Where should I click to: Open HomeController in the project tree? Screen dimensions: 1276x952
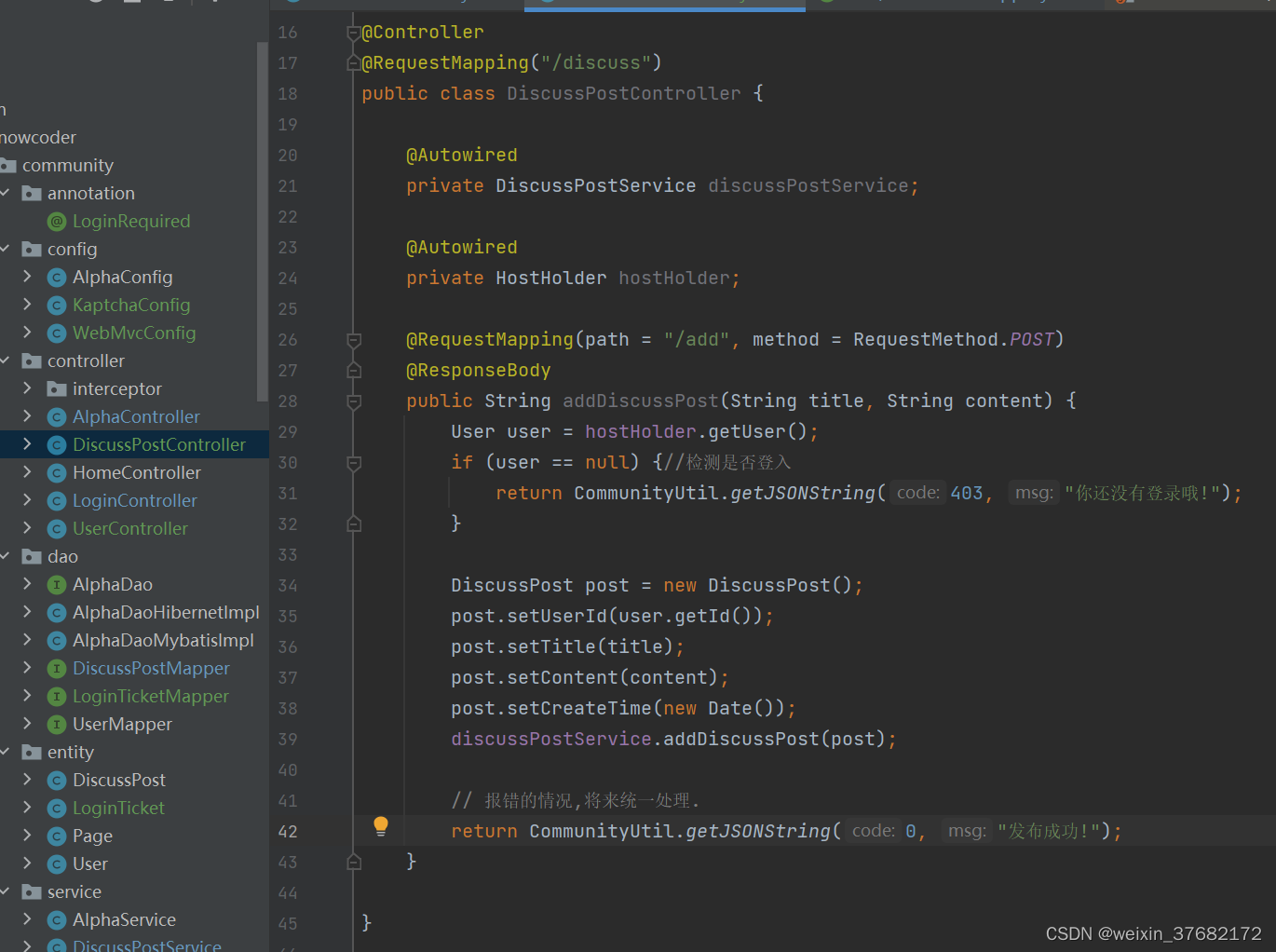(x=137, y=472)
